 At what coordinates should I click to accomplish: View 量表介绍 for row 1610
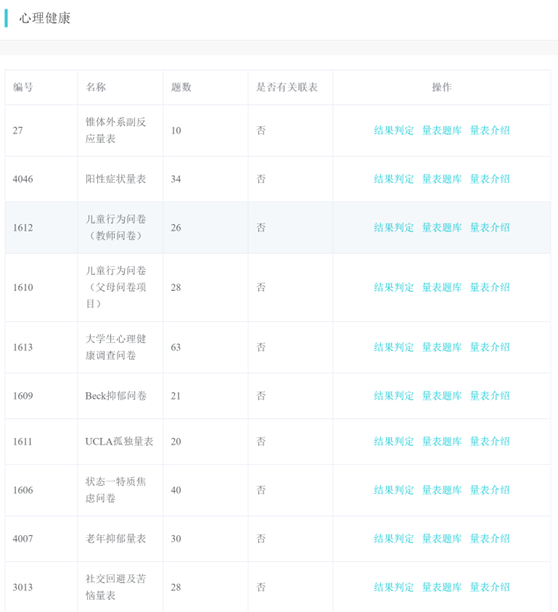pyautogui.click(x=490, y=288)
